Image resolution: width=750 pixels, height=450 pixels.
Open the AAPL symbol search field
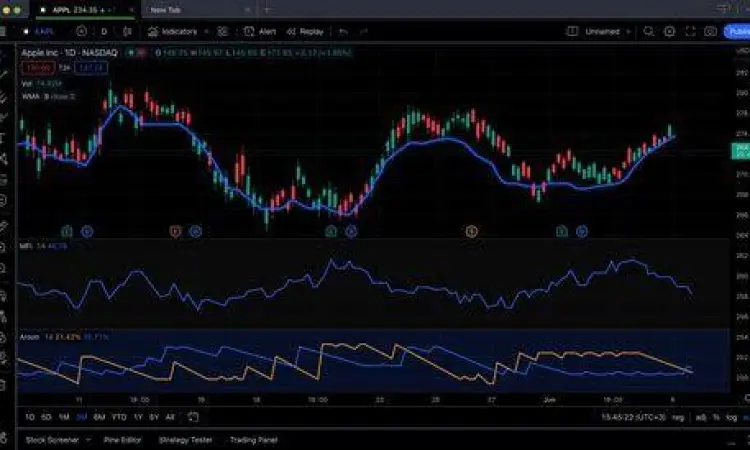[39, 32]
